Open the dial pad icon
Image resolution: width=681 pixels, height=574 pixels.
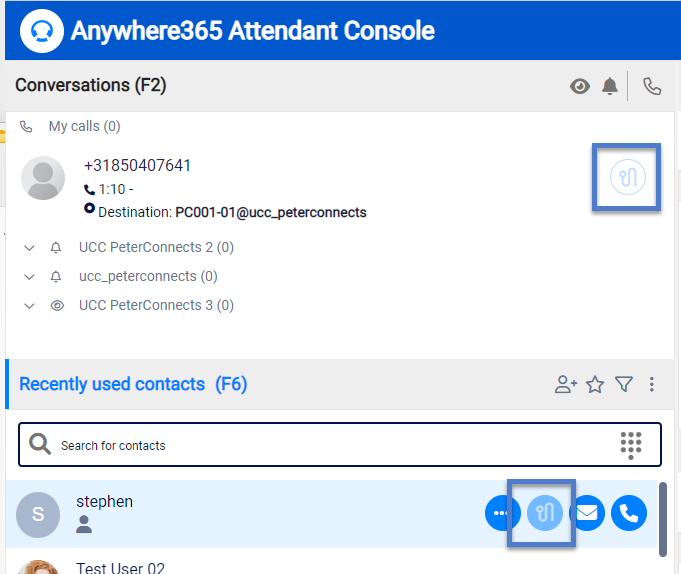pyautogui.click(x=631, y=445)
